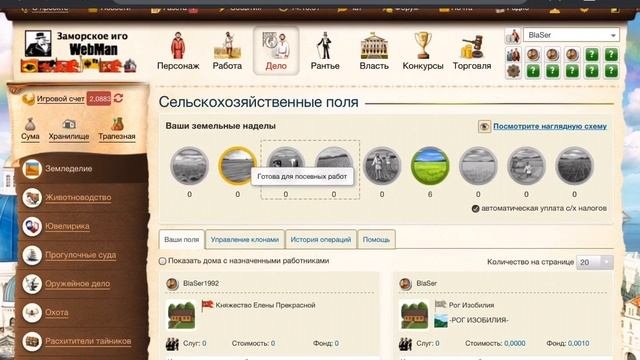The height and width of the screenshot is (360, 640).
Task: Click the BlaSer1992 username
Action: (201, 284)
